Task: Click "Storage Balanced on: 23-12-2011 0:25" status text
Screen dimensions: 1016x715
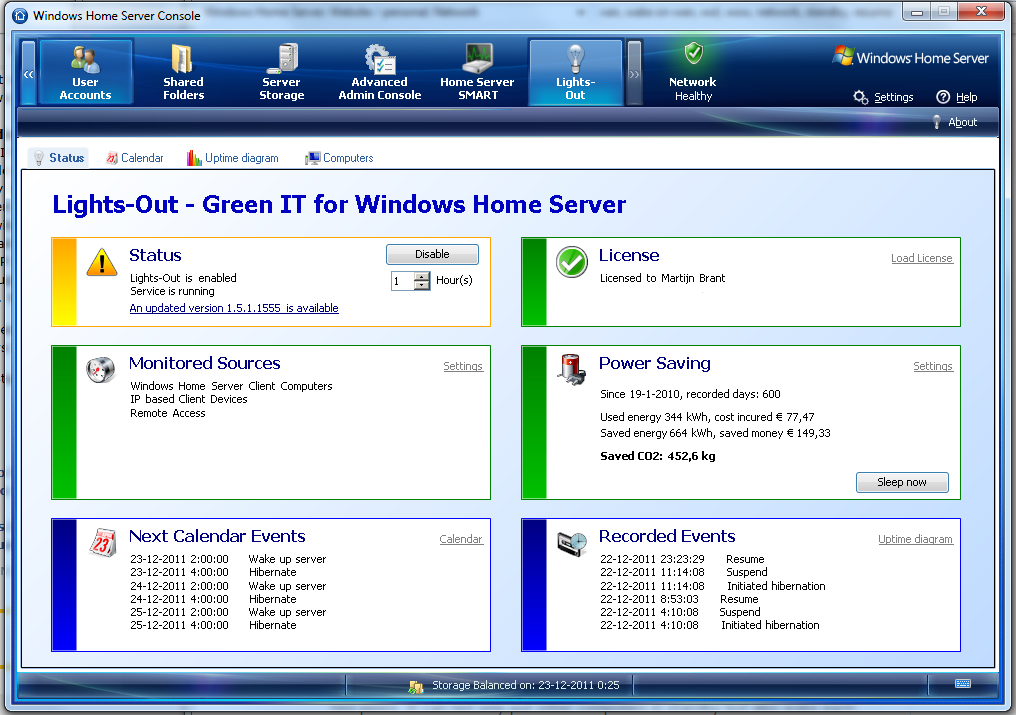Action: (x=525, y=686)
